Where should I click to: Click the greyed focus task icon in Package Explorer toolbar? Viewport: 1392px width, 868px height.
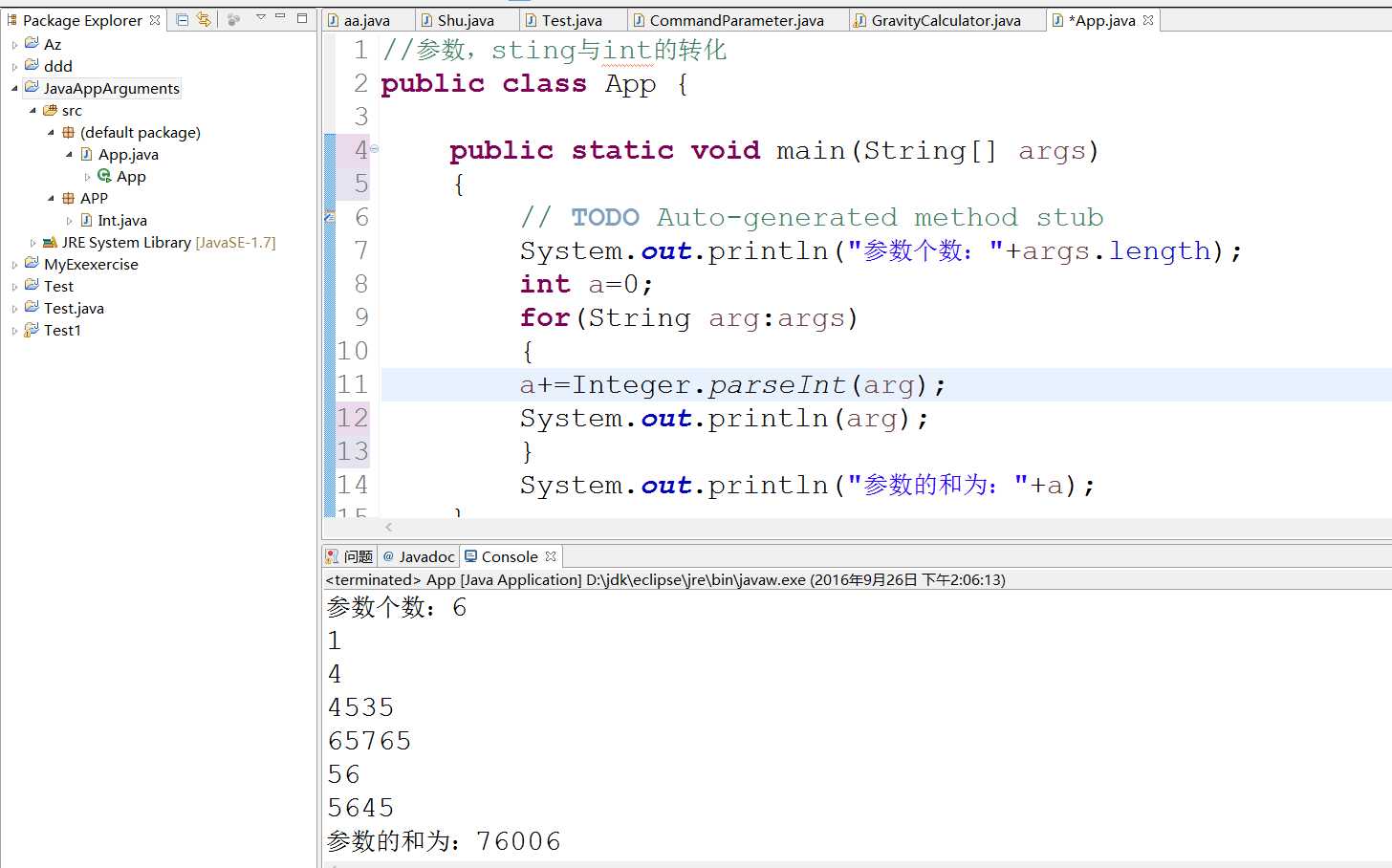[x=233, y=19]
